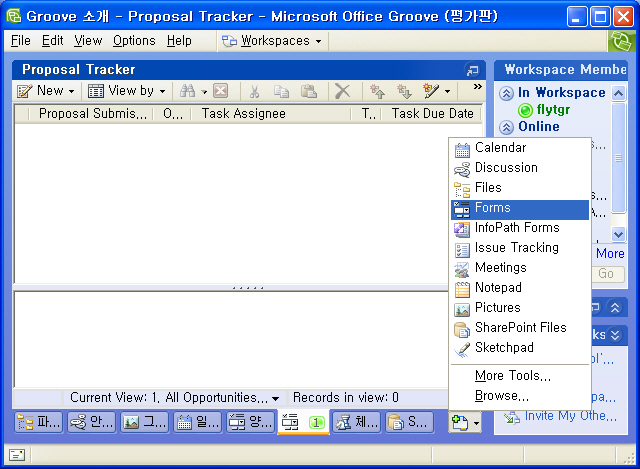Select InfoPath Forms menu entry

520,228
